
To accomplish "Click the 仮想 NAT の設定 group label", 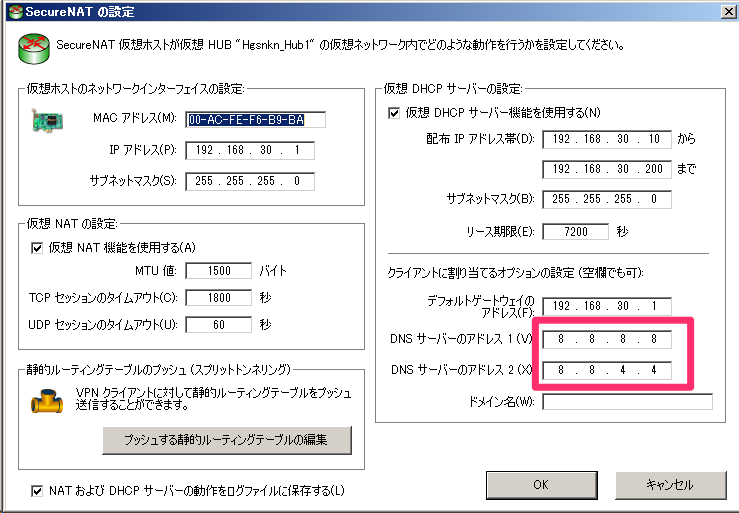I will coord(72,223).
